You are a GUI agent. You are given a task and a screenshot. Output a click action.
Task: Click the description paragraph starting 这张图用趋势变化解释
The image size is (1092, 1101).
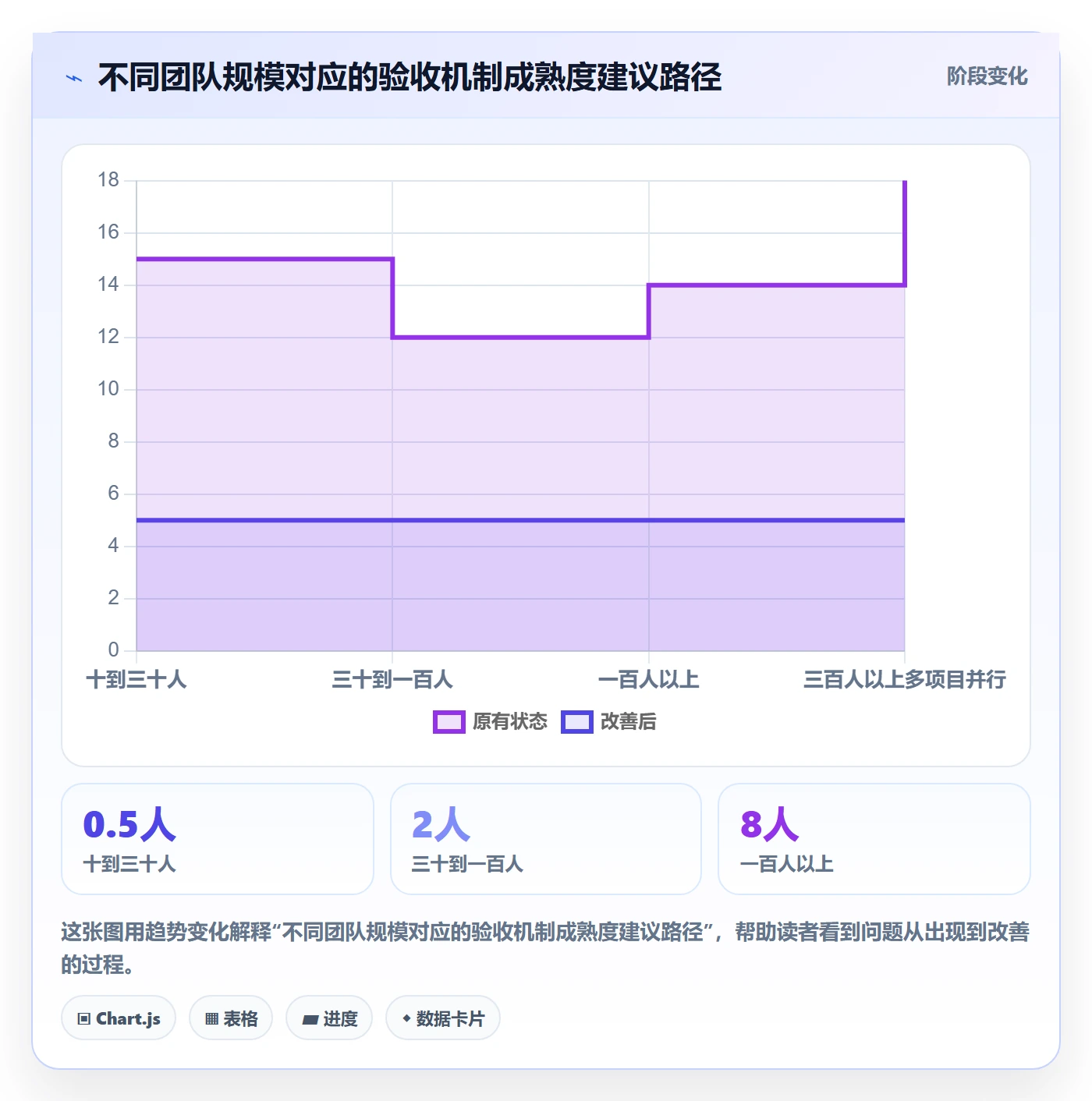tap(545, 947)
